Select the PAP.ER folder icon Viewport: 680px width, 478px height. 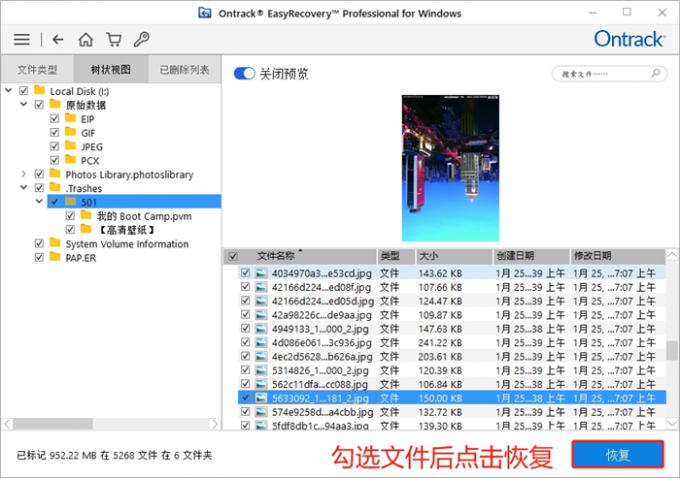tap(55, 257)
